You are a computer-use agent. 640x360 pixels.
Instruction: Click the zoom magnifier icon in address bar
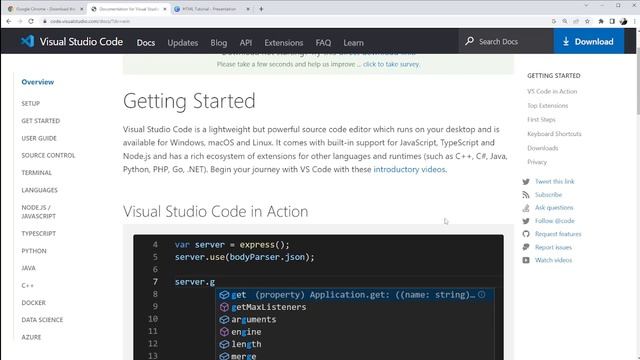[565, 21]
